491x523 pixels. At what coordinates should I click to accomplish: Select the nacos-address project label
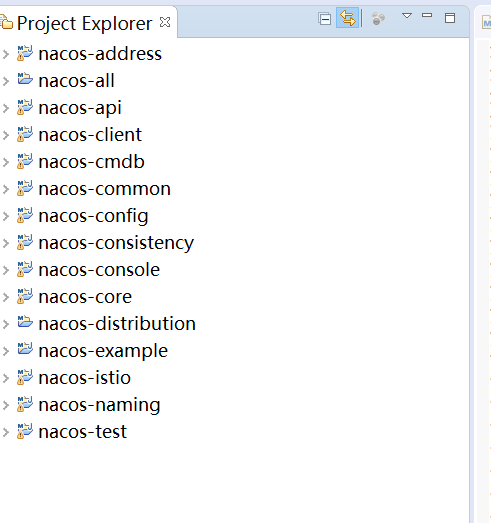click(x=100, y=54)
